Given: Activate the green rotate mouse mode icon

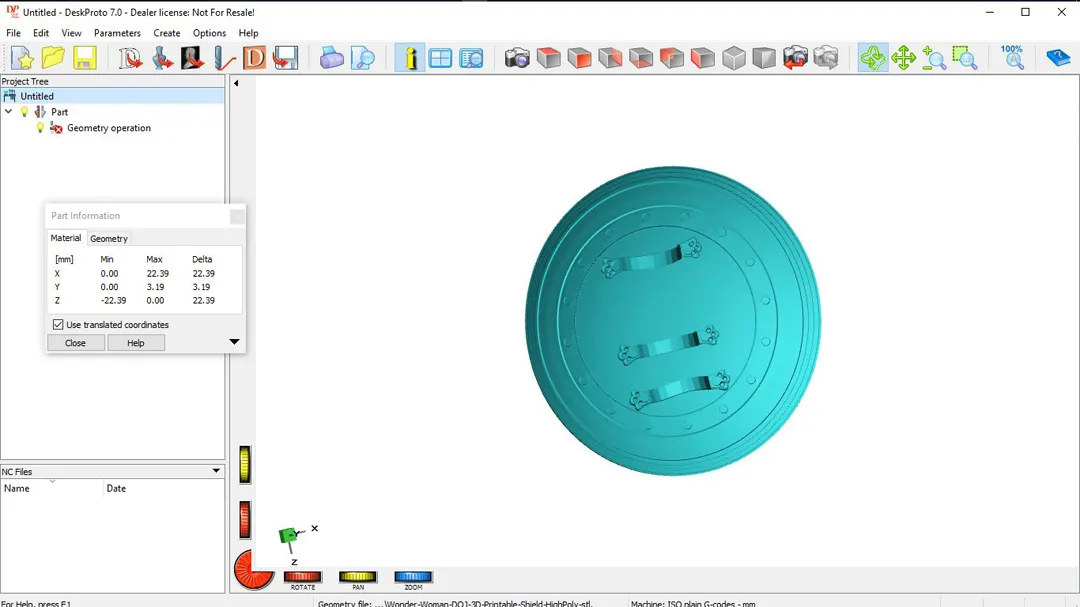Looking at the screenshot, I should coord(873,58).
